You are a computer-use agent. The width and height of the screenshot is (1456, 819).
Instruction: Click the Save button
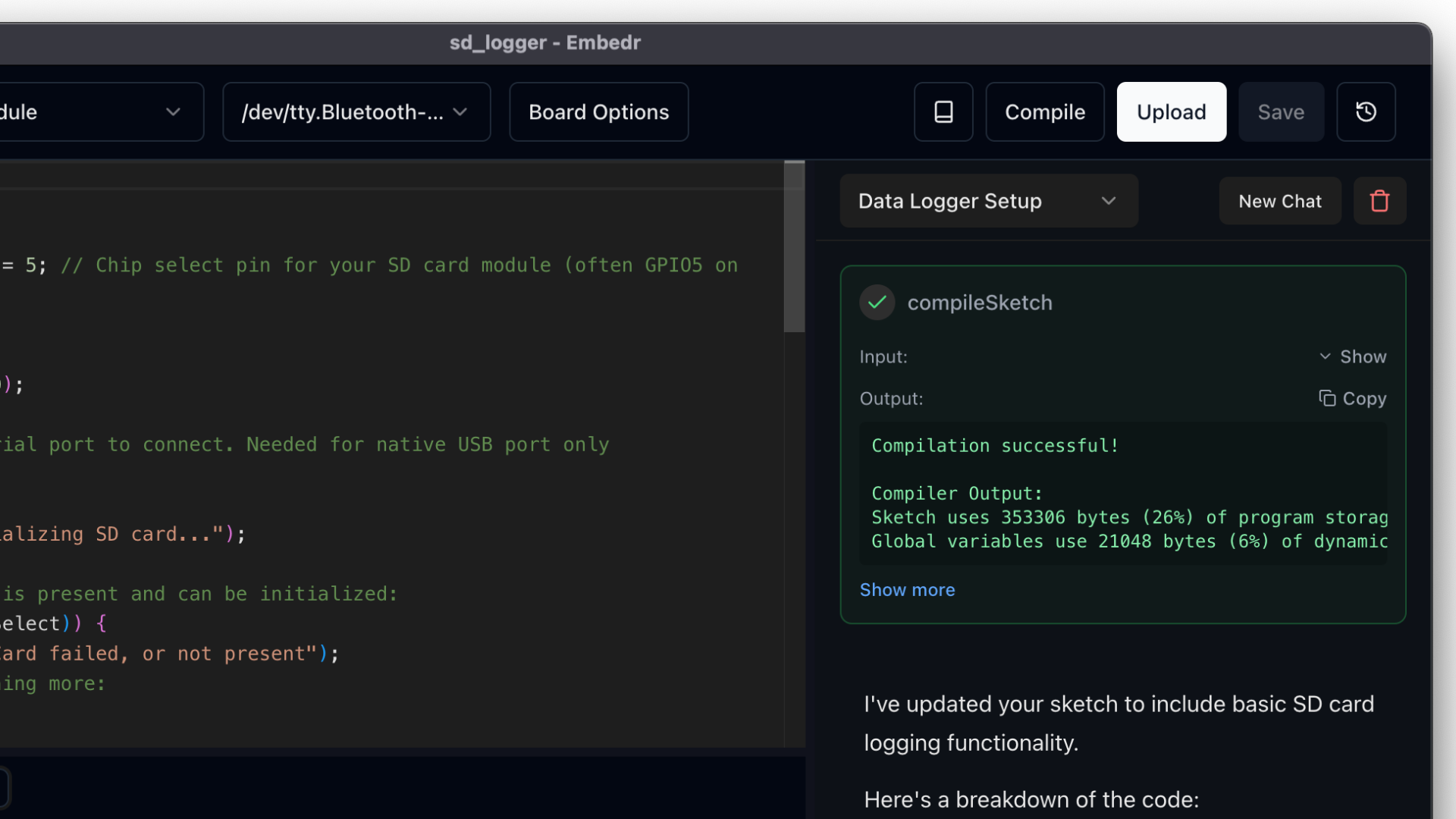point(1281,111)
